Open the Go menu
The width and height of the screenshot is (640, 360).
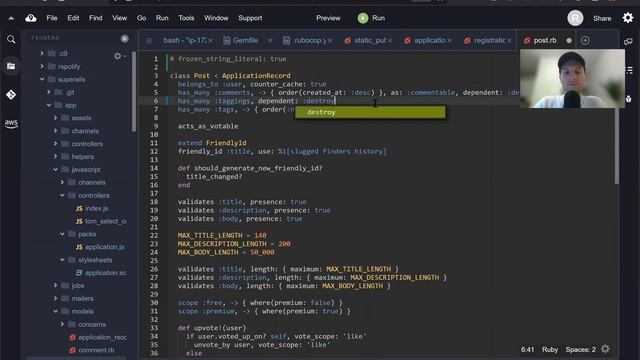[x=141, y=18]
